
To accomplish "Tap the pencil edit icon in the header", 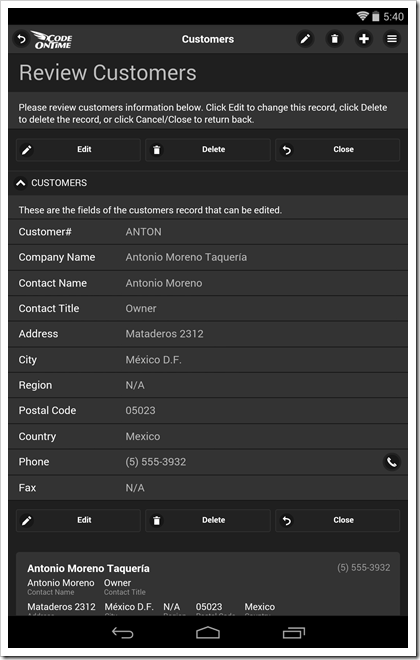I will (305, 39).
